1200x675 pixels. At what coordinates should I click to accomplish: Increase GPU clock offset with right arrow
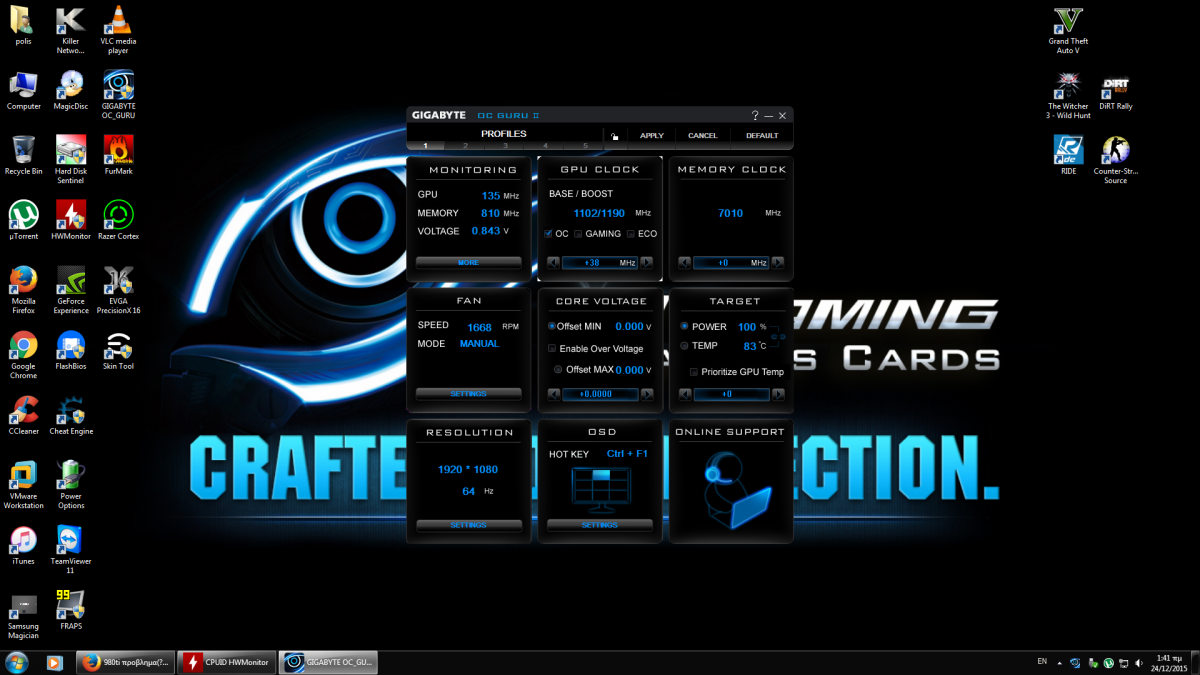click(x=646, y=262)
